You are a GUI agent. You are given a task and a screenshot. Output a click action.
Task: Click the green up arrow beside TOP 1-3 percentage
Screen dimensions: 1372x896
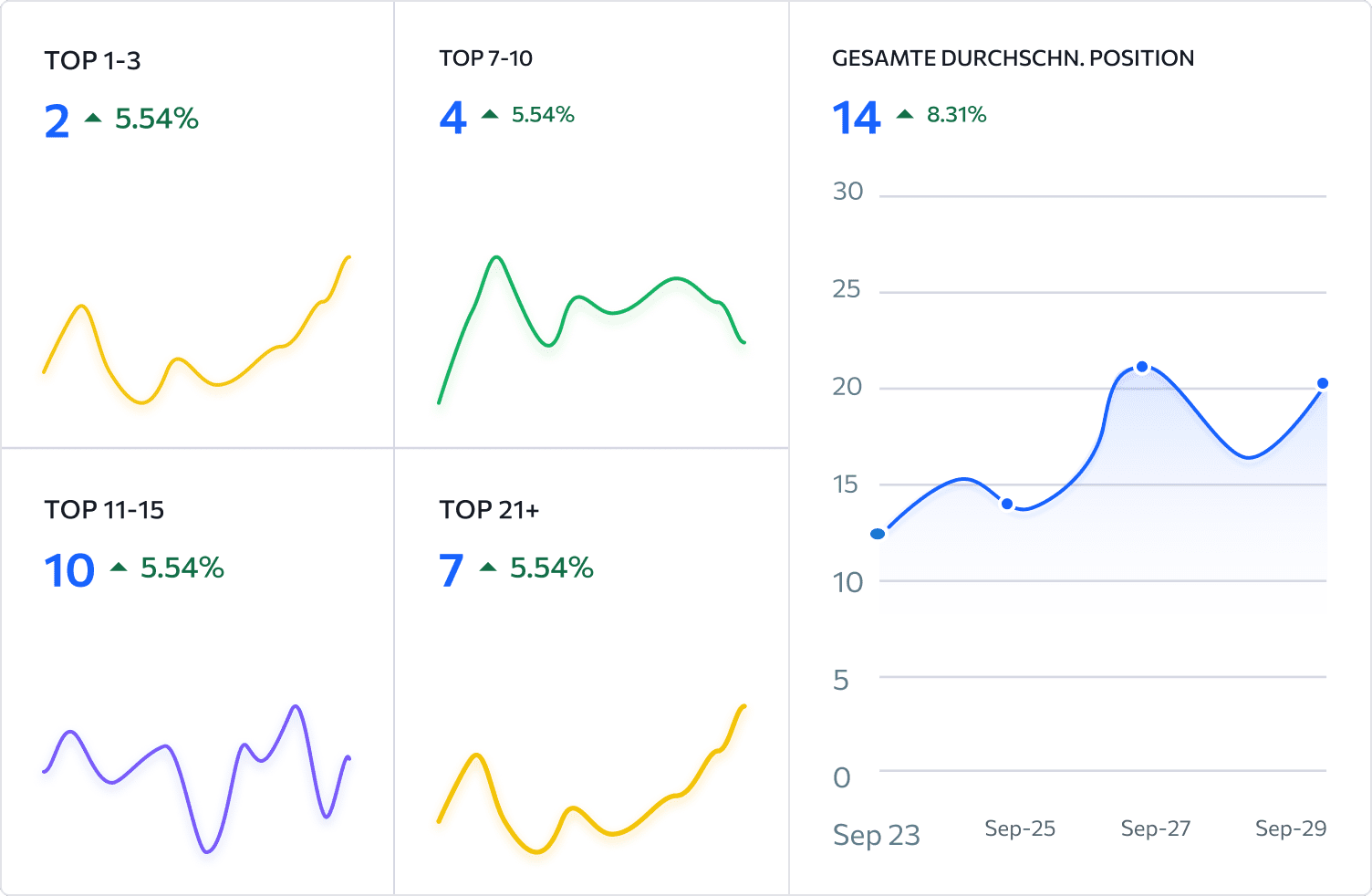click(x=93, y=118)
